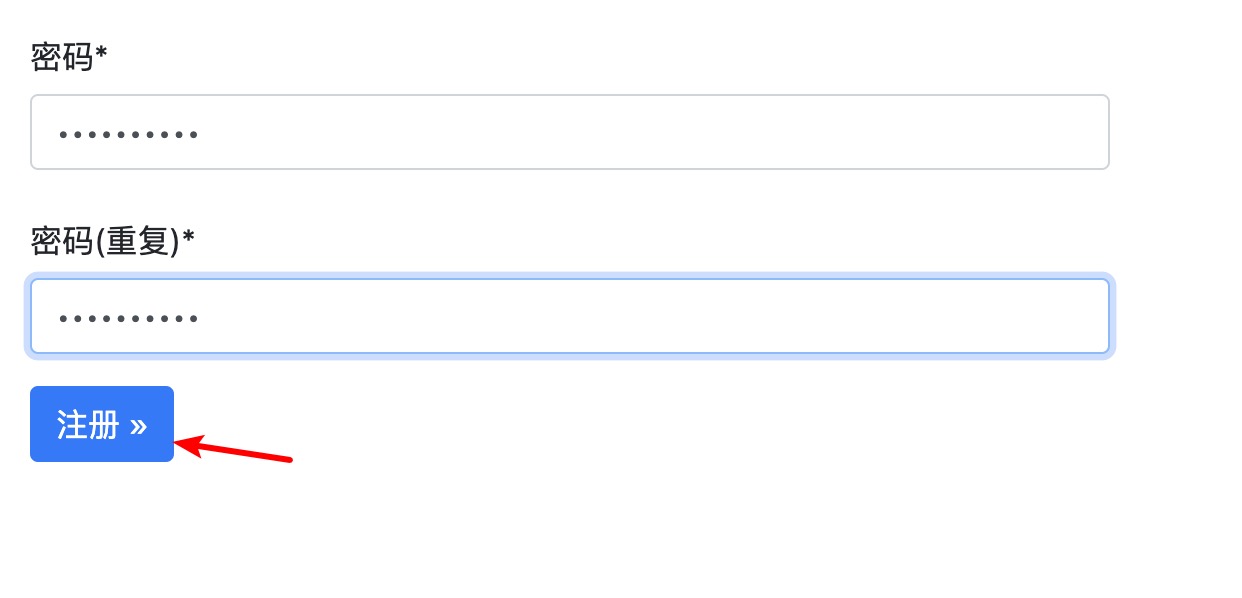Place cursor at end of 密码(重复) field
Screen dimensions: 1242x598
tap(206, 318)
